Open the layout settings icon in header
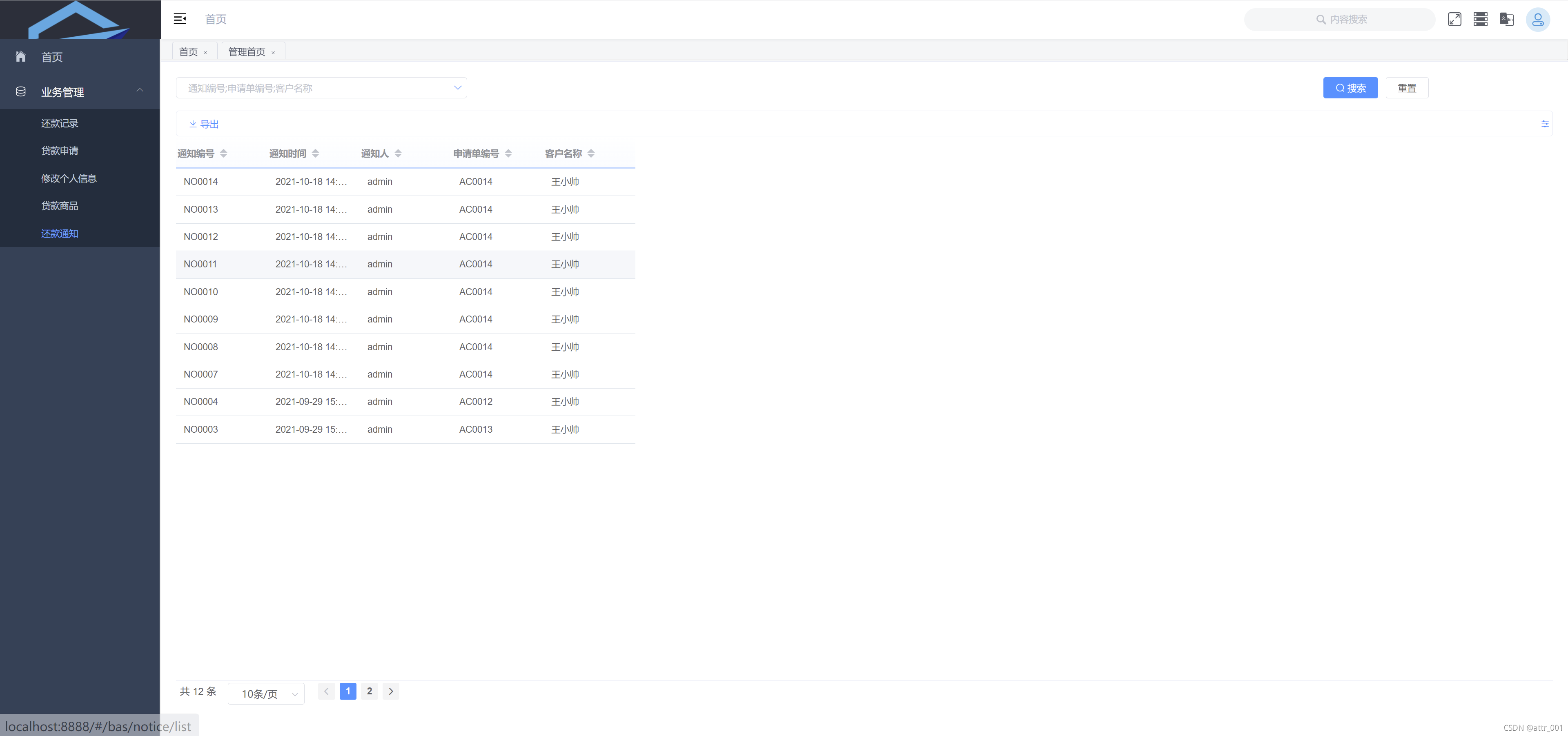1568x736 pixels. (x=1480, y=19)
